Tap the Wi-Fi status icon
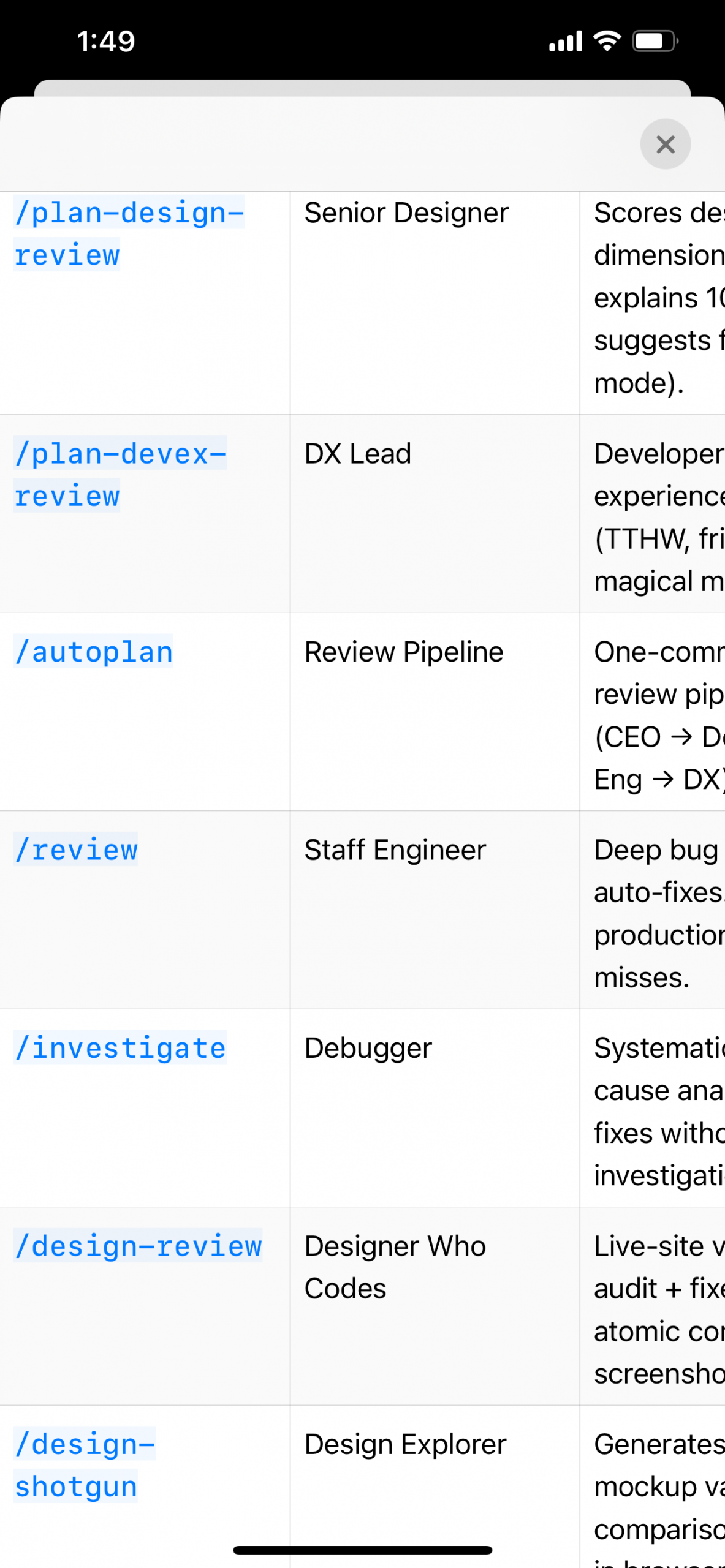Image resolution: width=725 pixels, height=1568 pixels. click(607, 41)
